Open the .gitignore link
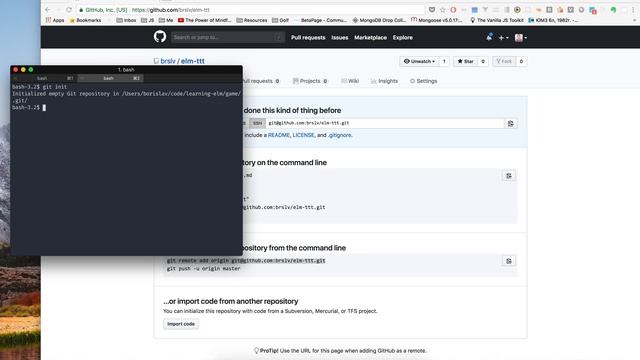Viewport: 640px width, 360px height. pyautogui.click(x=340, y=135)
